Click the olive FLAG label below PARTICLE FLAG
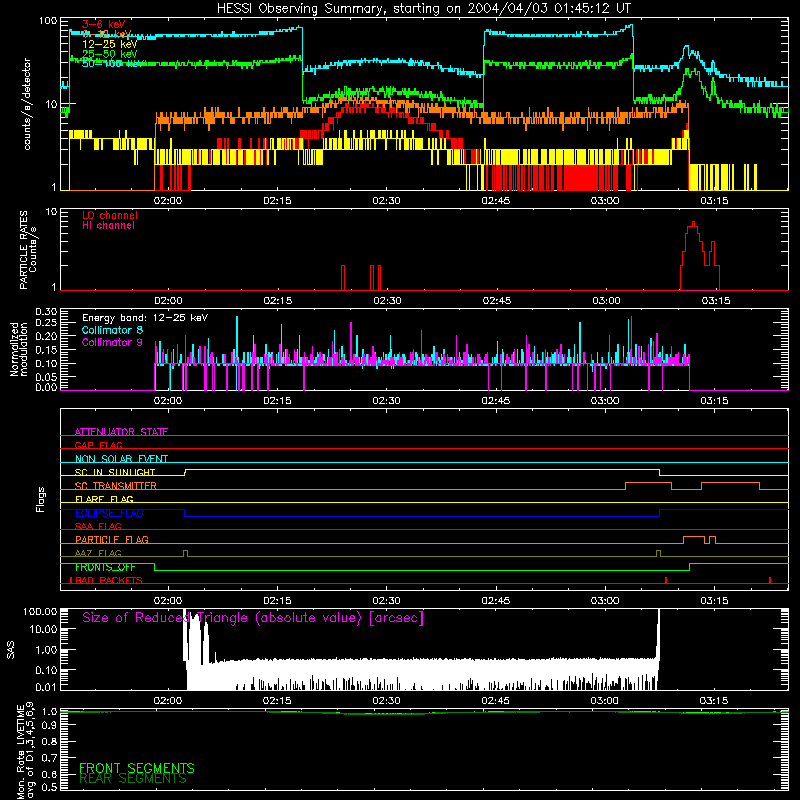Image resolution: width=800 pixels, height=800 pixels. coord(98,553)
